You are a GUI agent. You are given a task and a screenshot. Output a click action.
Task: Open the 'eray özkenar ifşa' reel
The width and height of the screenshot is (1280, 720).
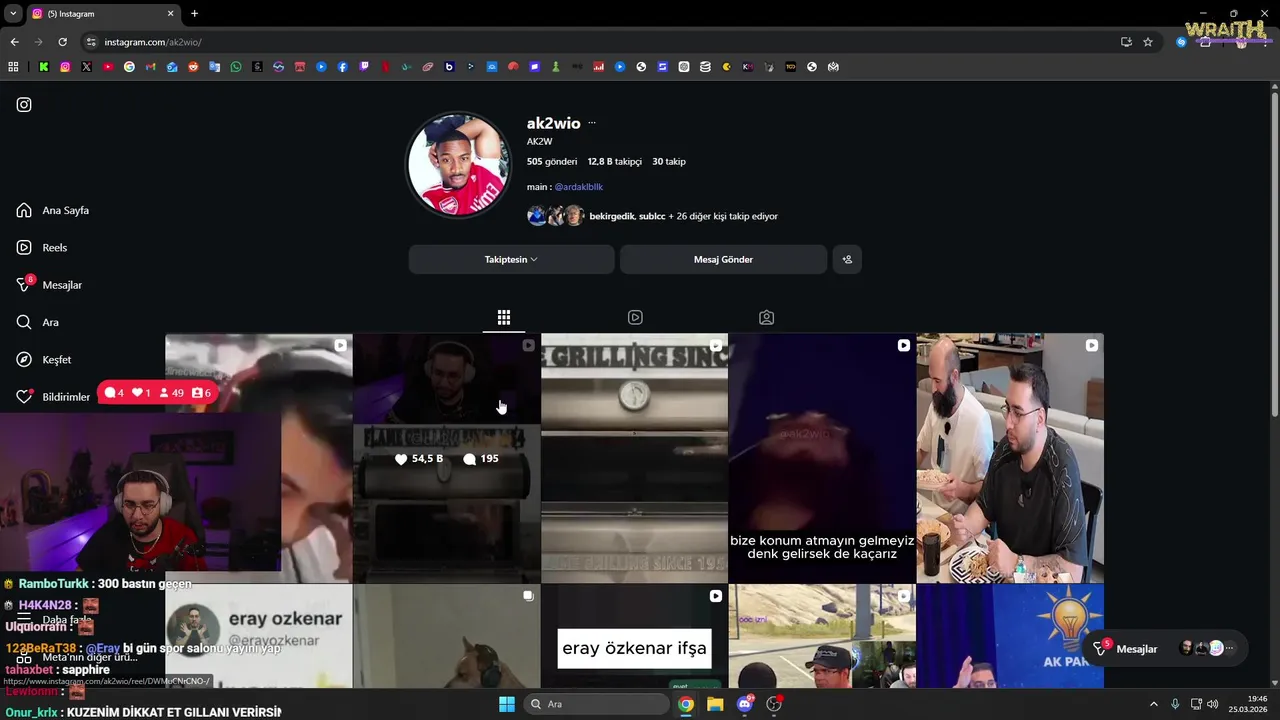[x=634, y=637]
